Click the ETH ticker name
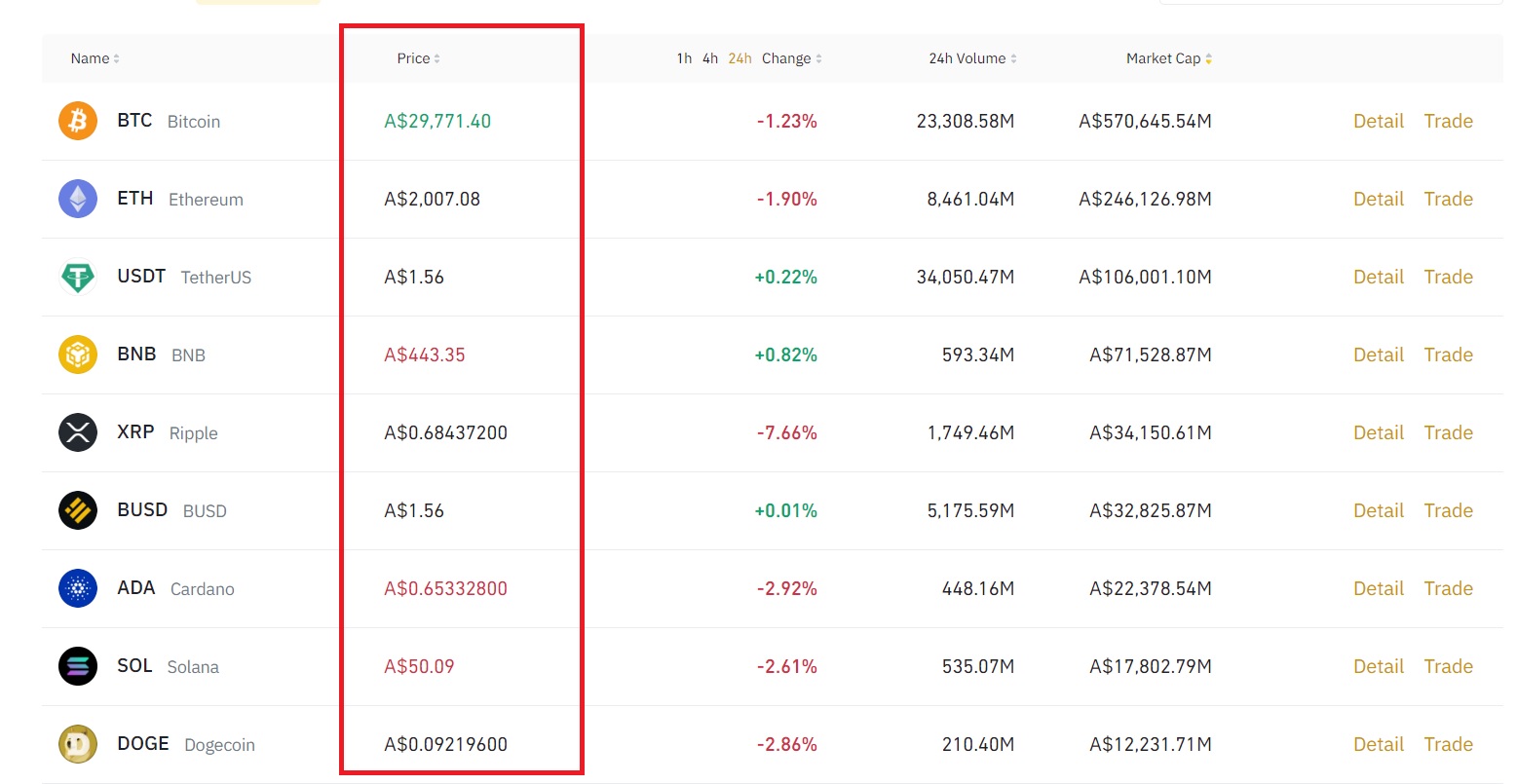The height and width of the screenshot is (784, 1517). point(135,198)
